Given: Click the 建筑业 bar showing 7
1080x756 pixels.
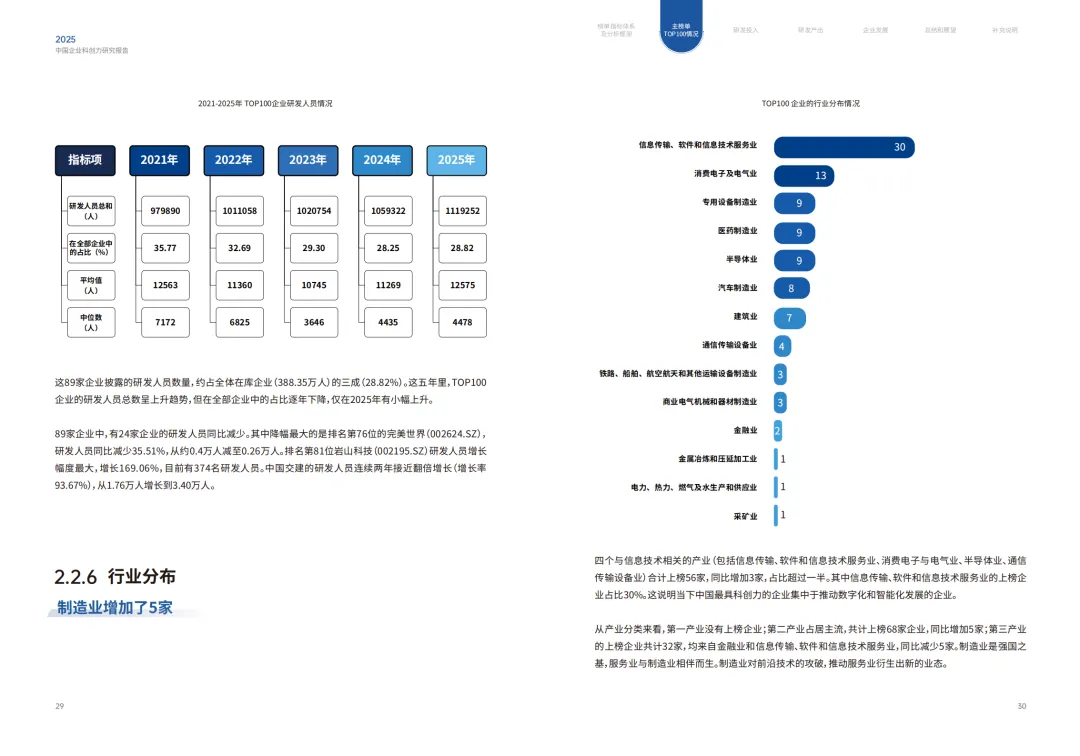Looking at the screenshot, I should [789, 318].
